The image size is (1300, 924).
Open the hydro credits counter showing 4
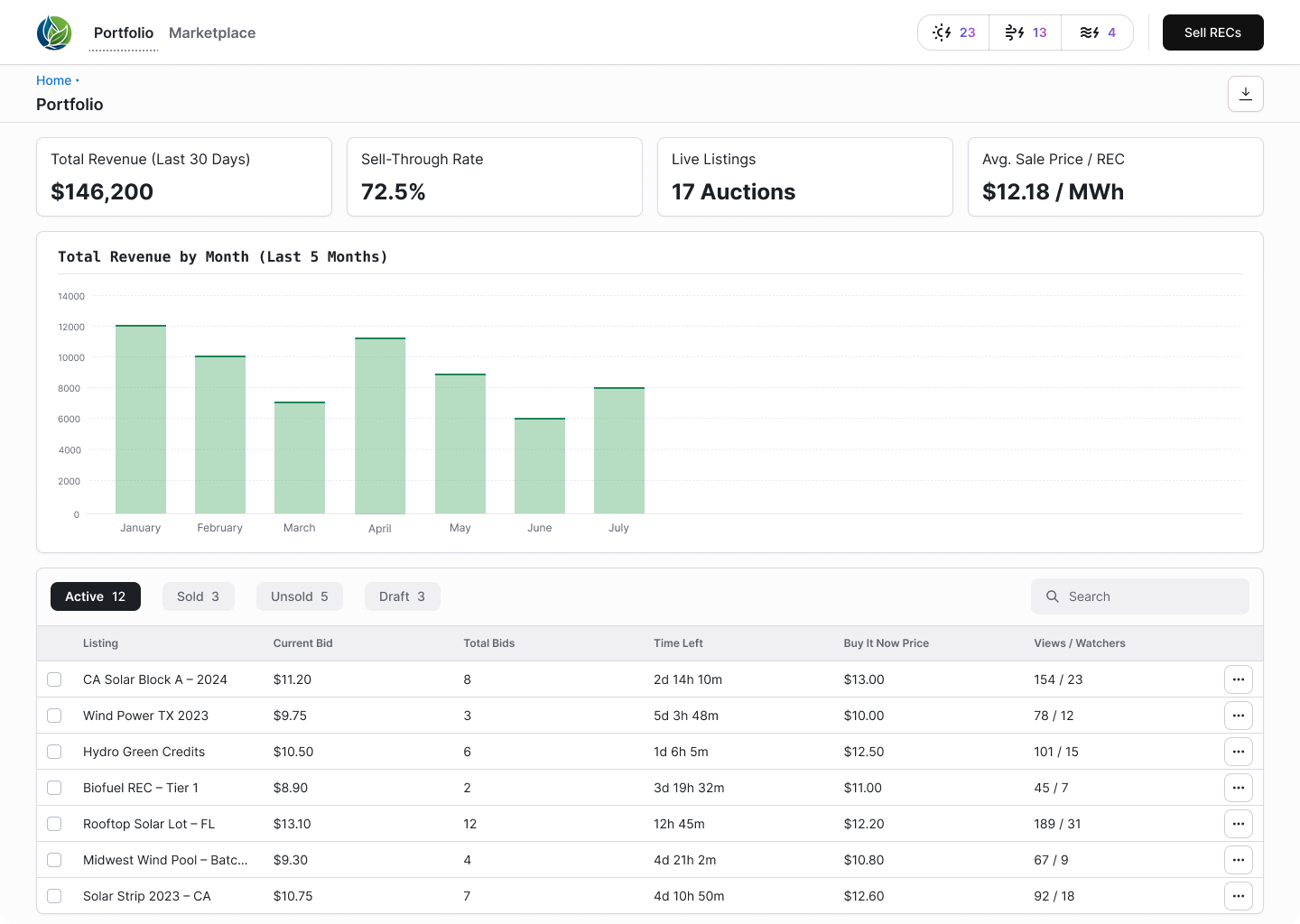pyautogui.click(x=1097, y=32)
